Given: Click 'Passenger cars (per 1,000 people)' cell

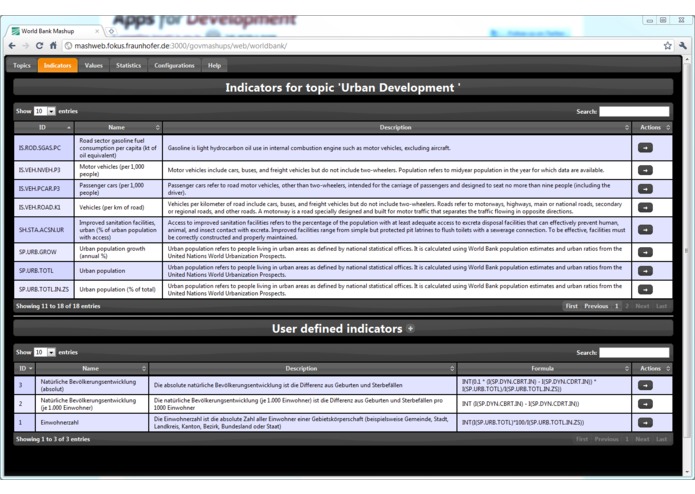Looking at the screenshot, I should tap(118, 189).
